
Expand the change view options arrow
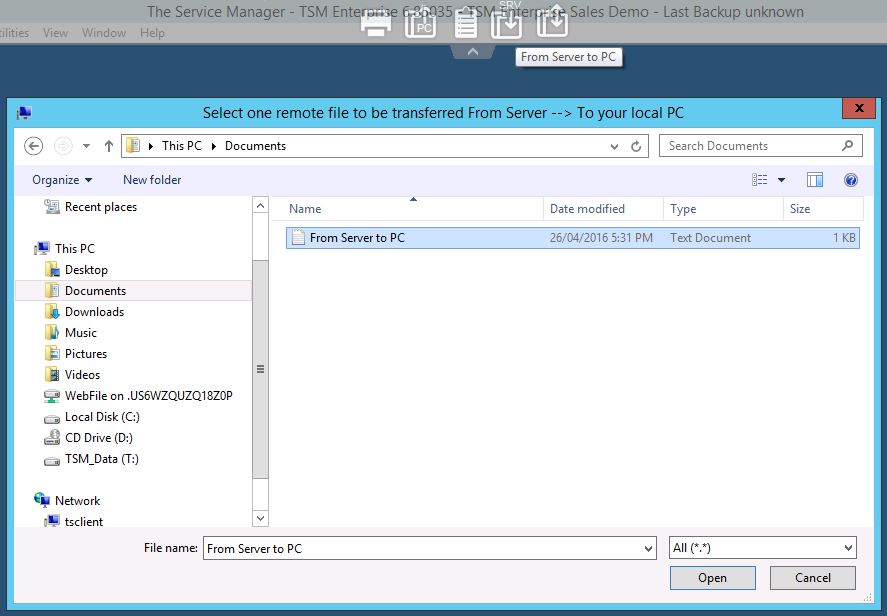pyautogui.click(x=781, y=180)
